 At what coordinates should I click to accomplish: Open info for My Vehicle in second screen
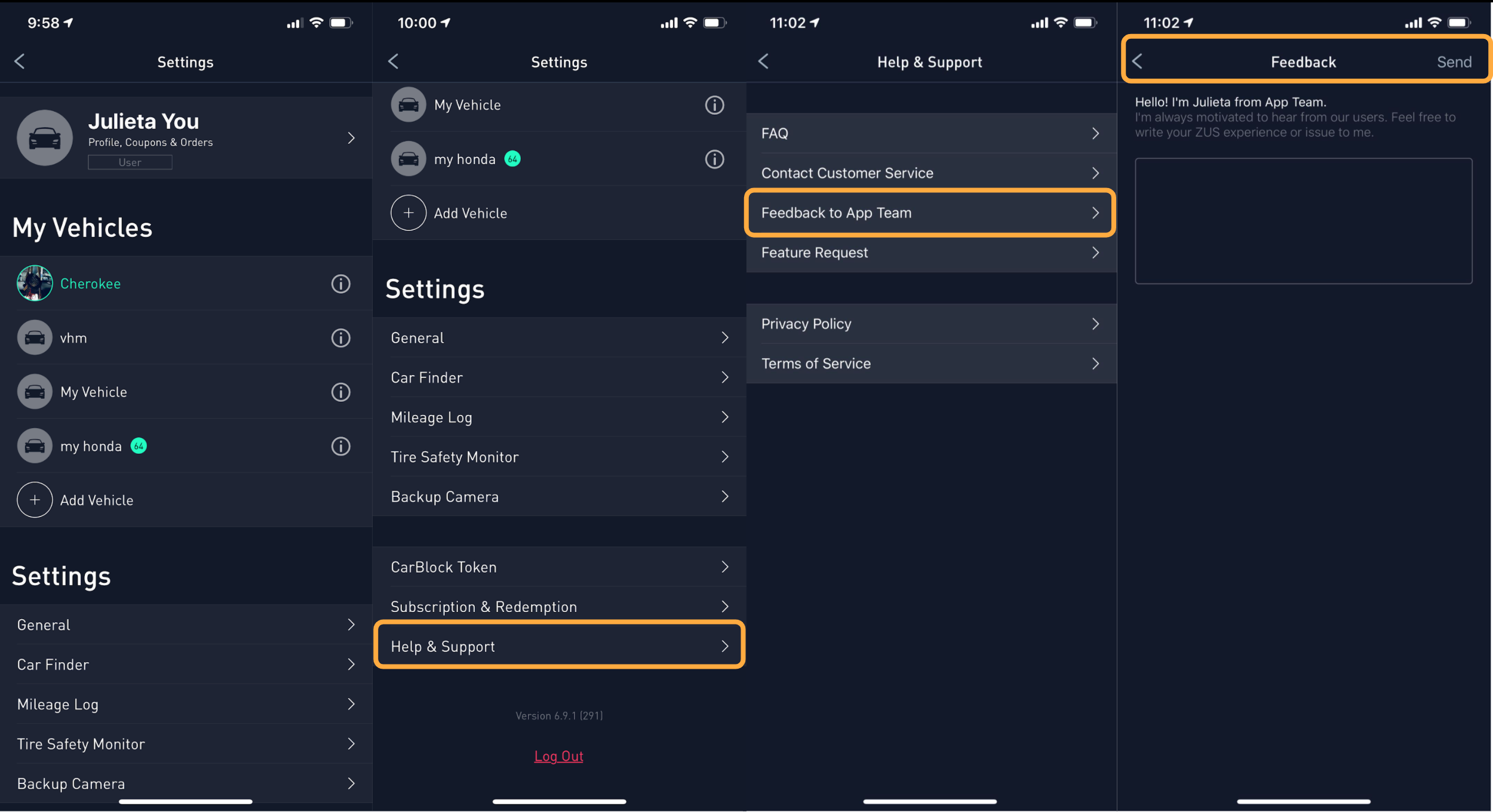[x=715, y=105]
